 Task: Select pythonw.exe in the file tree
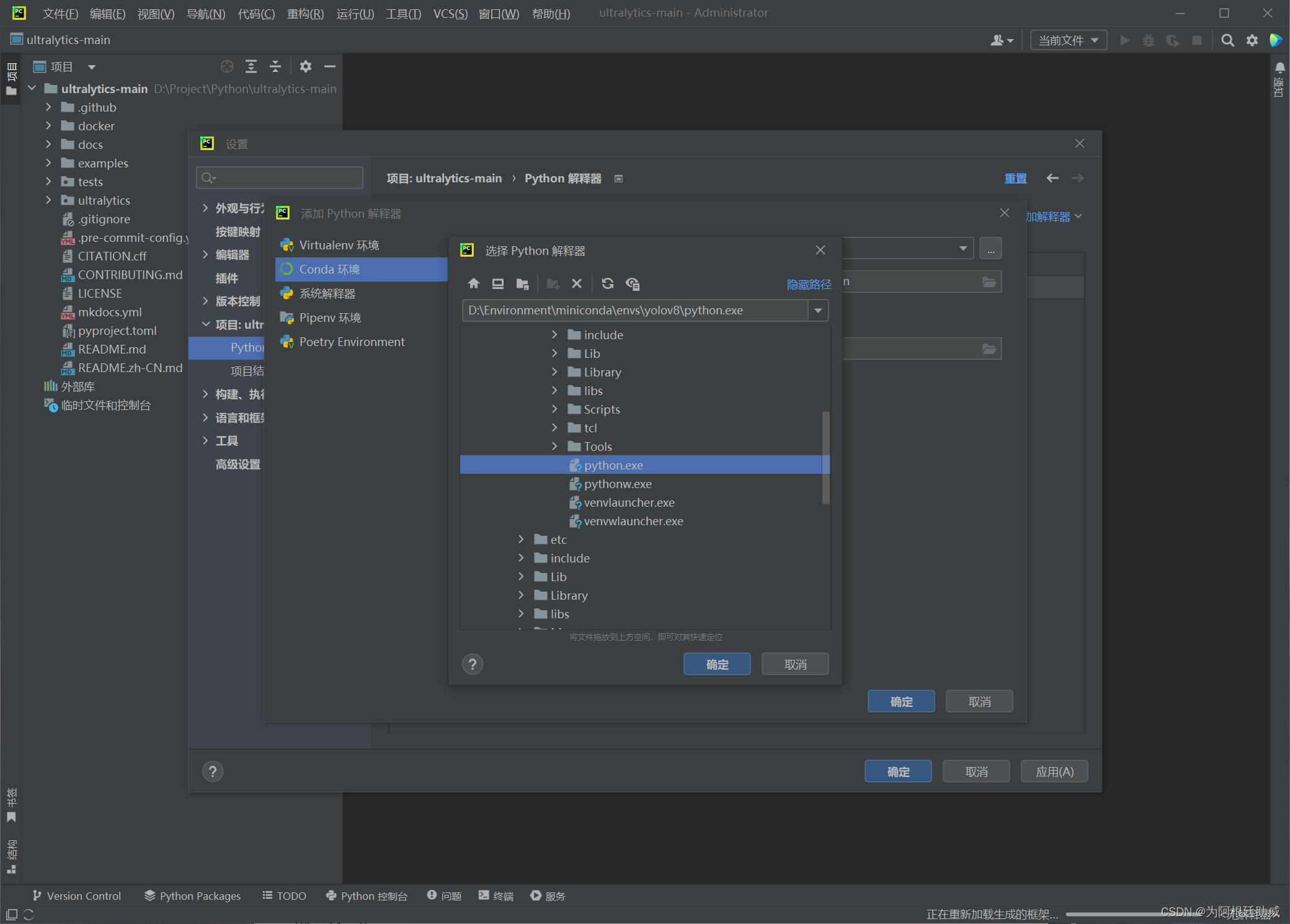click(617, 484)
